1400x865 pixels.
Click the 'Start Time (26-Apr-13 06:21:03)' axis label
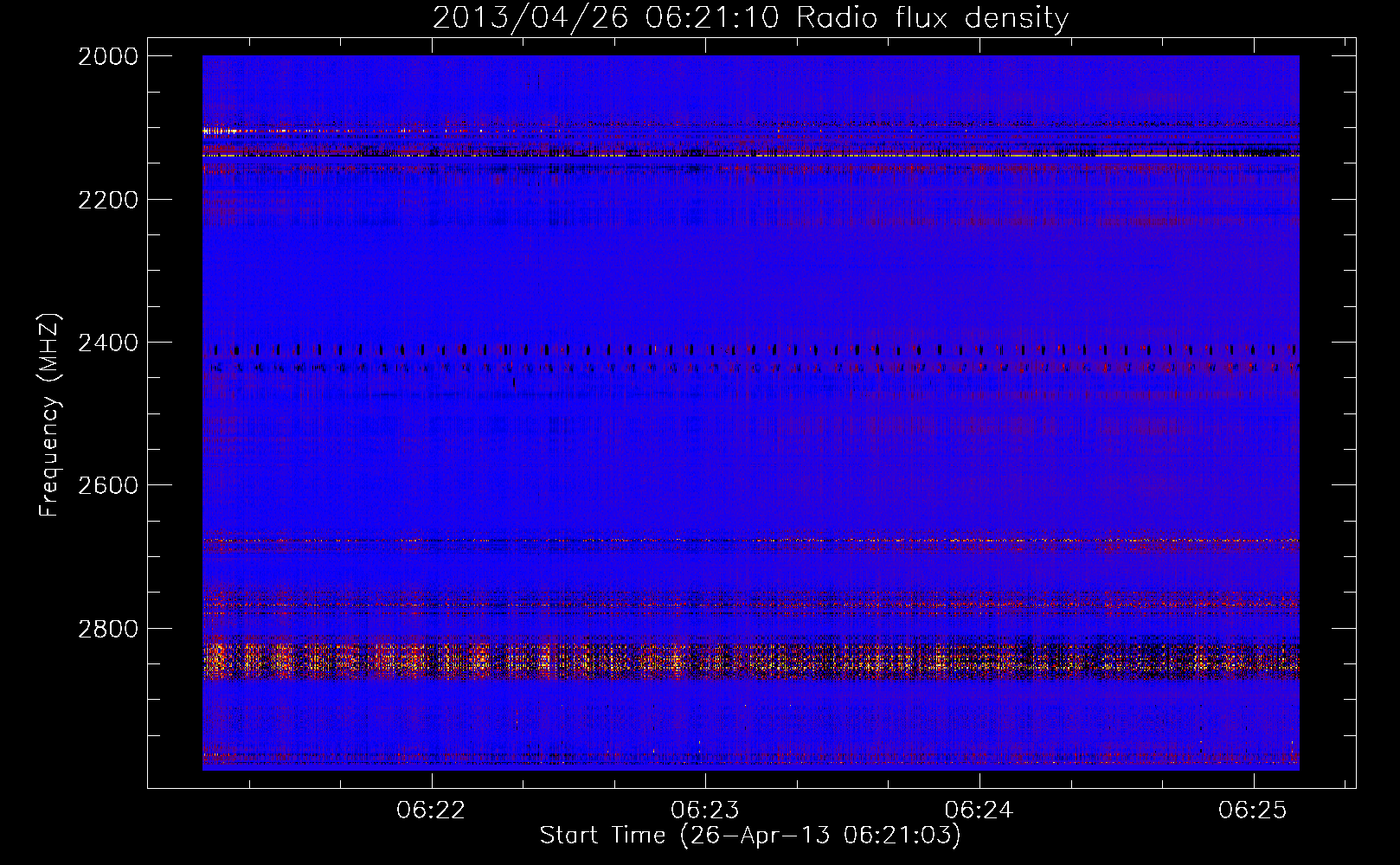click(750, 836)
